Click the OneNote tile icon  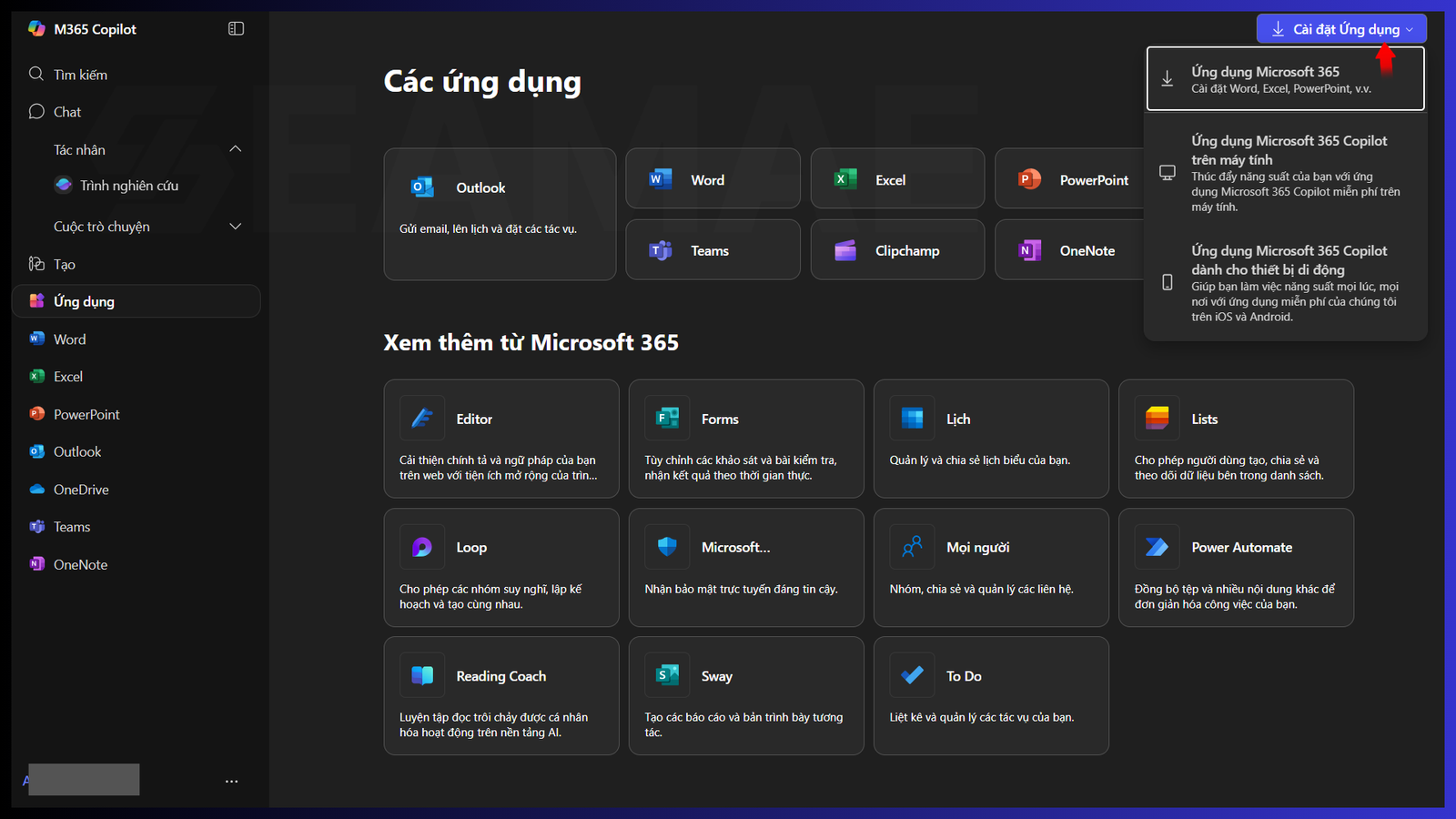[1029, 250]
